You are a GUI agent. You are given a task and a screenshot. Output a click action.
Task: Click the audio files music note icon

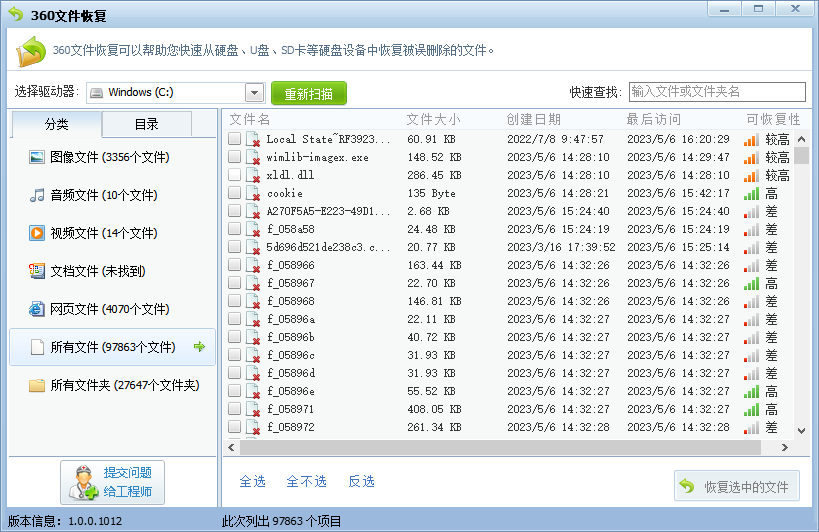(37, 195)
